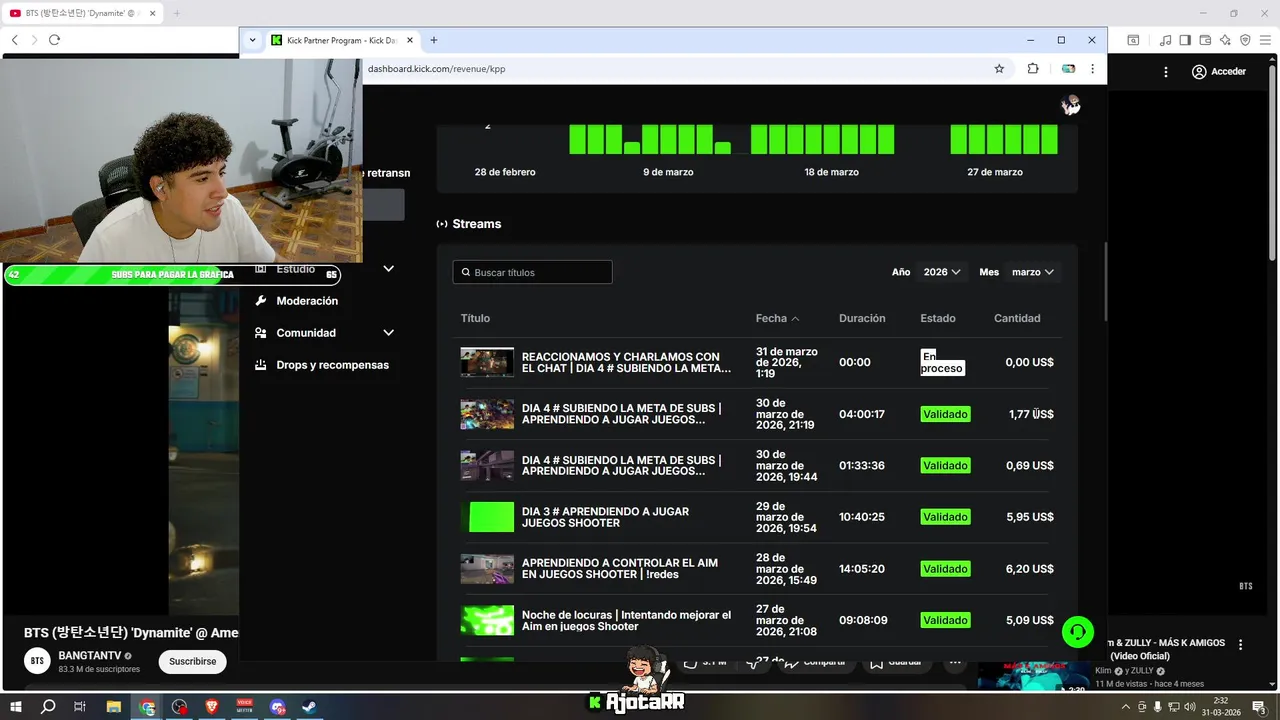Open the background browser wallet icon

point(1205,40)
